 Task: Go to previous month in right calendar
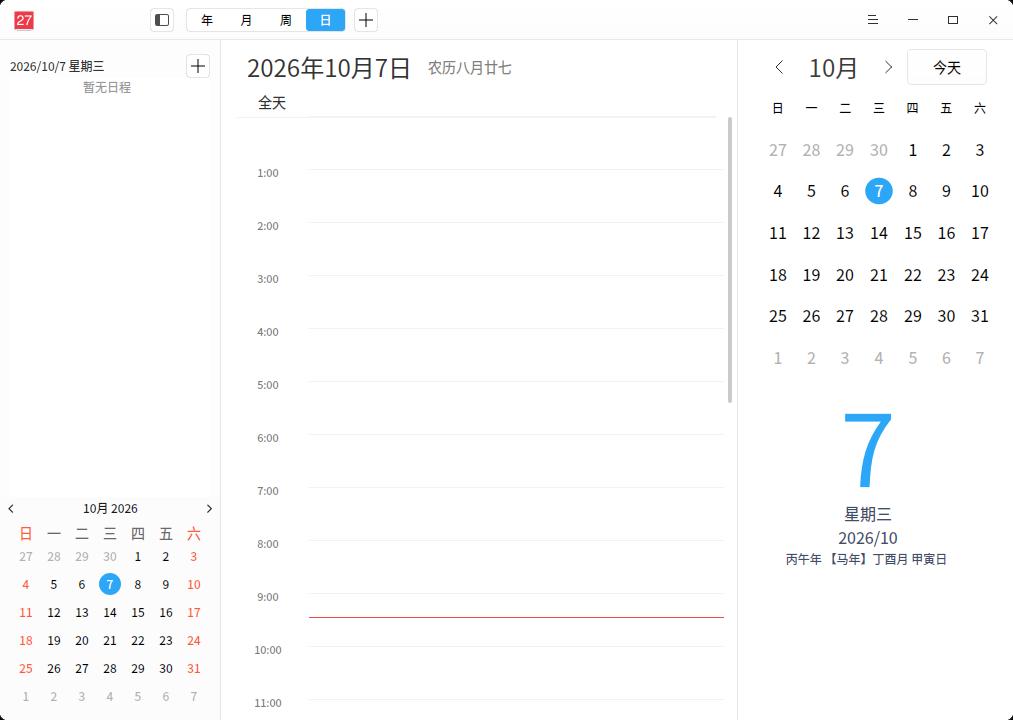coord(779,67)
